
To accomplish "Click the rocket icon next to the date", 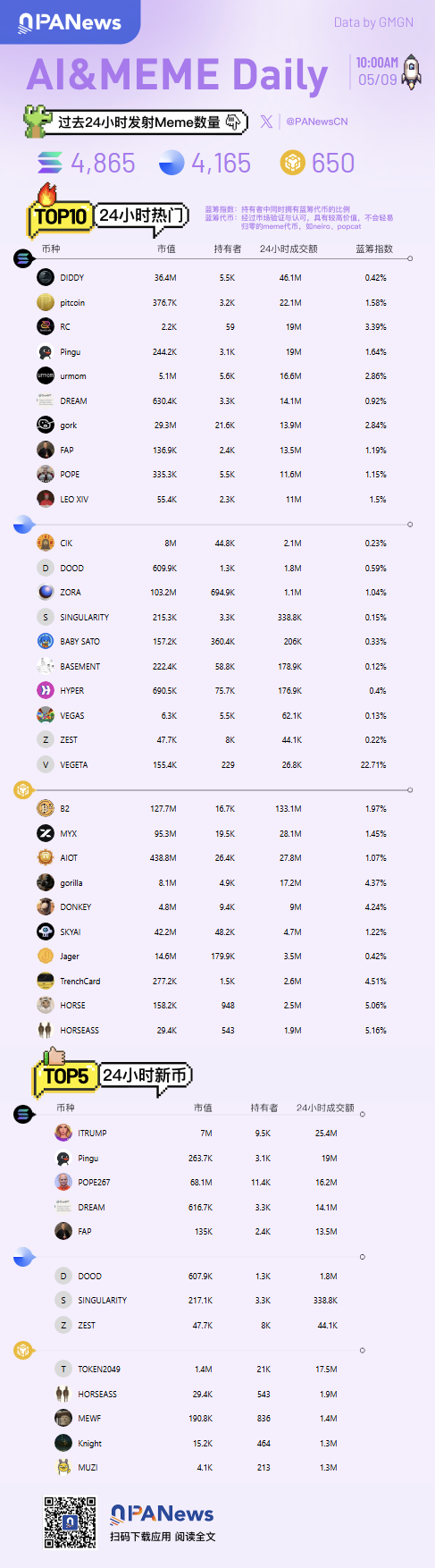I will [412, 72].
